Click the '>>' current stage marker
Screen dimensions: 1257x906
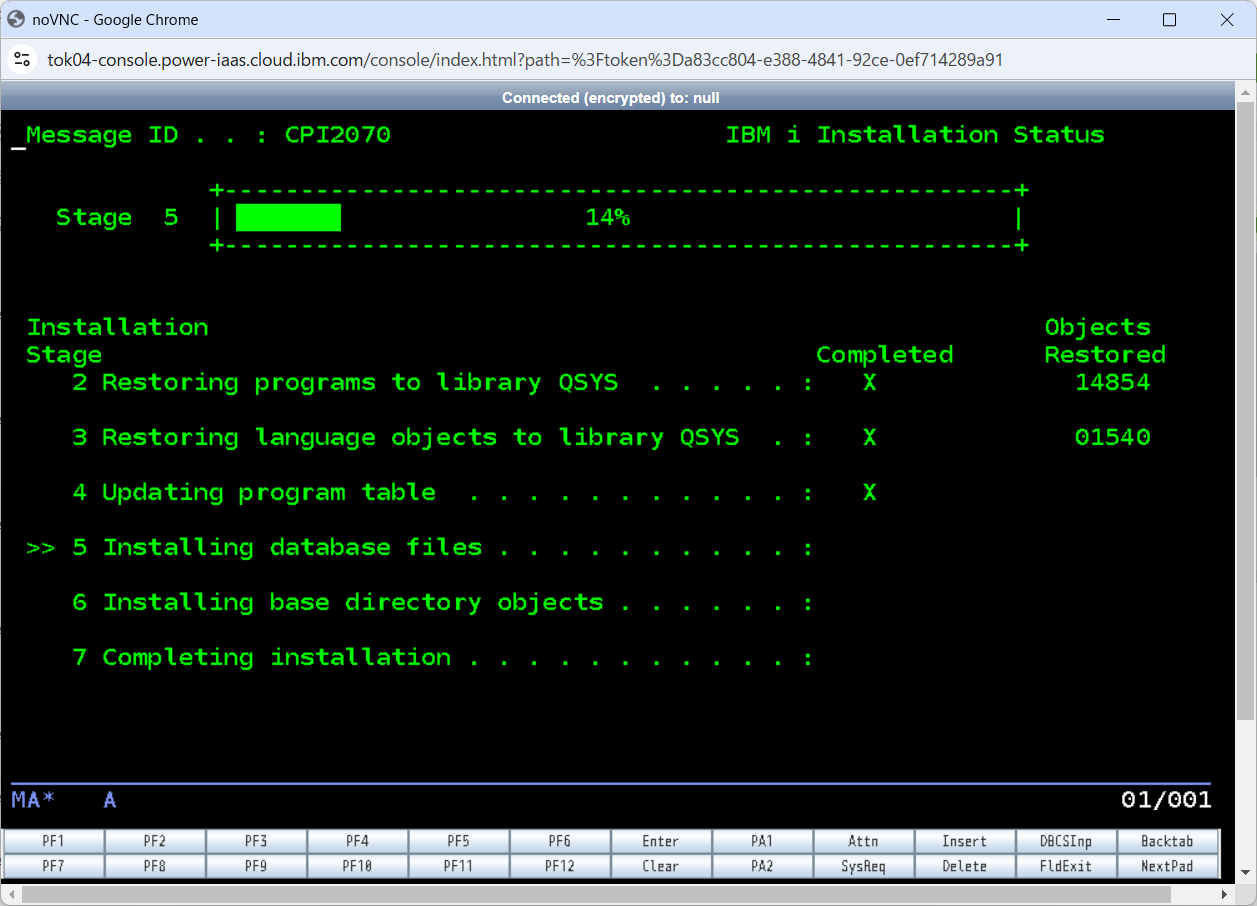41,547
